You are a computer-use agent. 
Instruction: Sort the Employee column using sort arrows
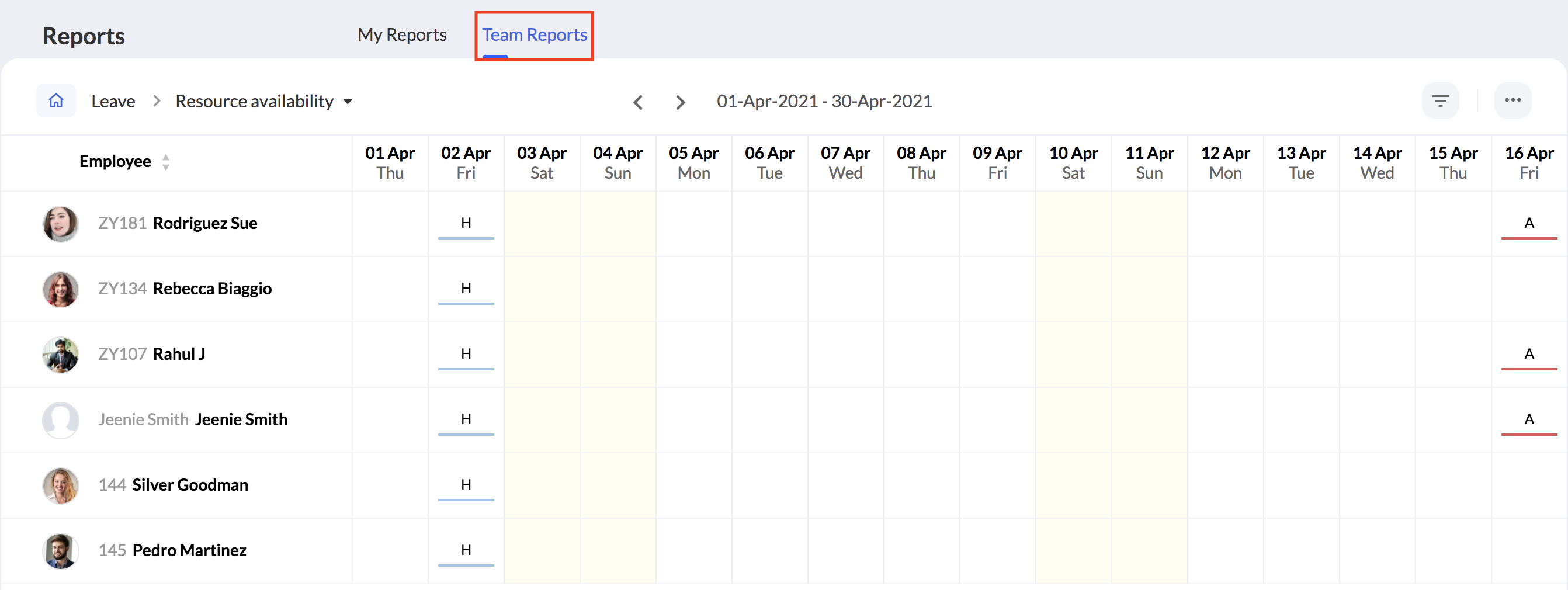pos(165,162)
